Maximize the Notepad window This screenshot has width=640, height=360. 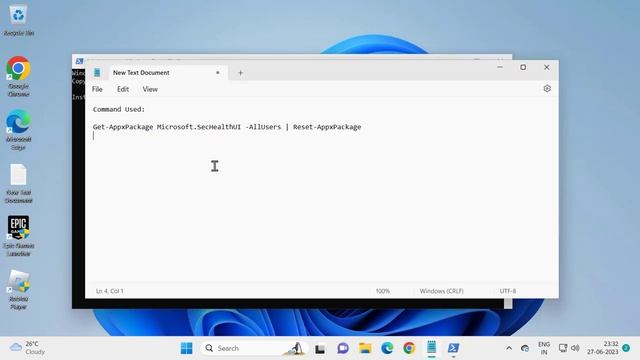pos(523,67)
